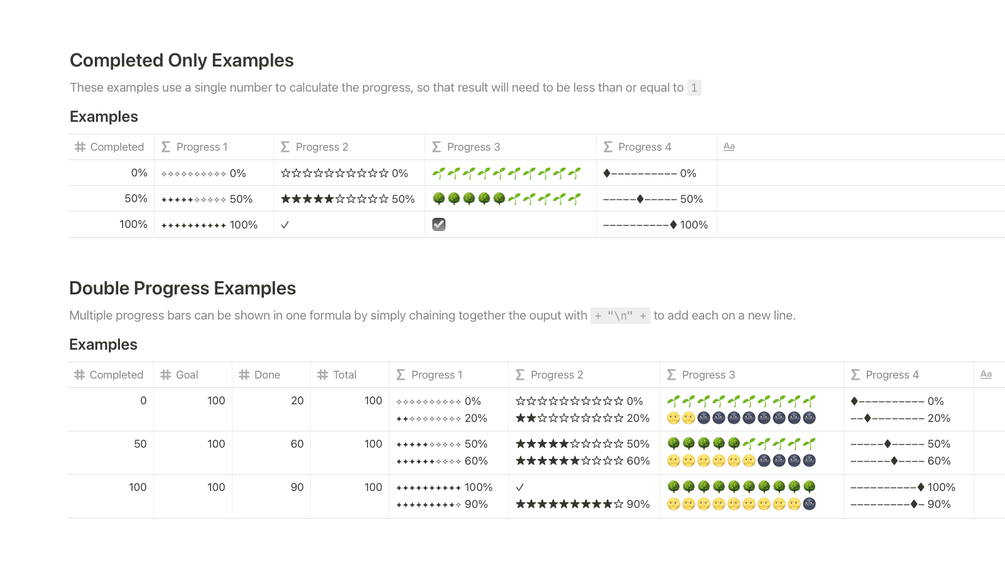Click the 50% diamond progress bar in first table
This screenshot has width=1005, height=565.
click(x=651, y=199)
